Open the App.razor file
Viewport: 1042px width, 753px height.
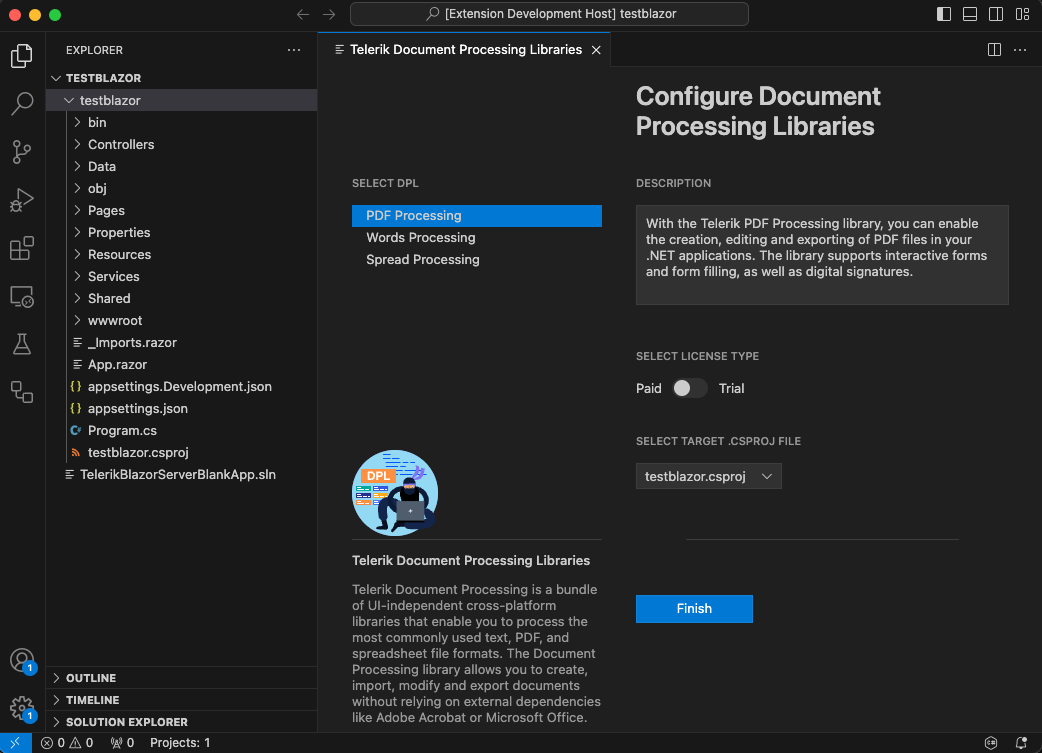click(181, 364)
